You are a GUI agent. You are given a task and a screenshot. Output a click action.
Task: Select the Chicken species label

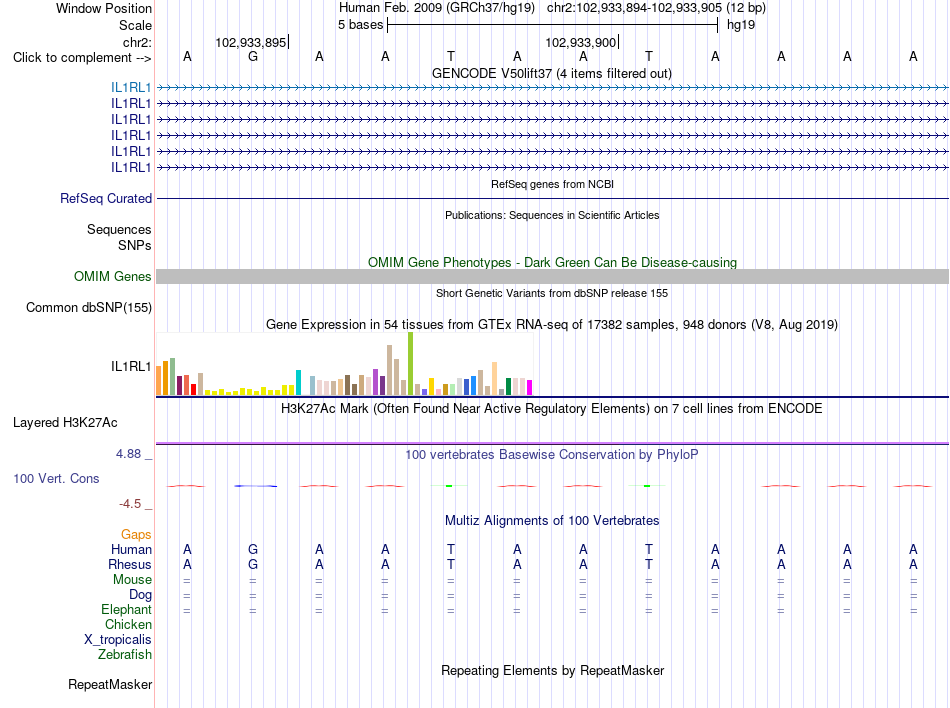[x=128, y=624]
